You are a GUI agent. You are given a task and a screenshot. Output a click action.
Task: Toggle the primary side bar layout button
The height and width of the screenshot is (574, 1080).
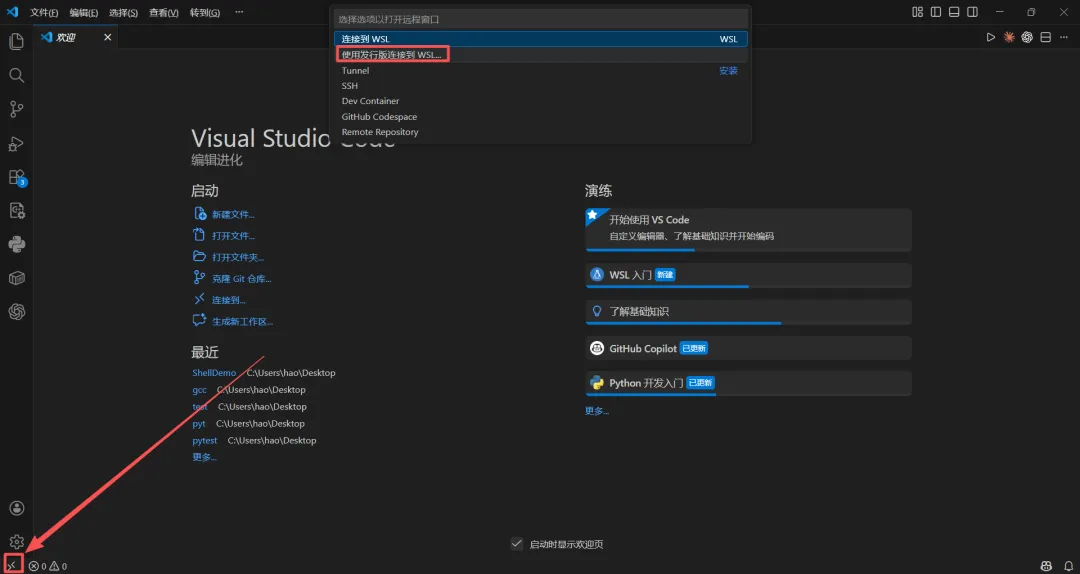click(936, 12)
